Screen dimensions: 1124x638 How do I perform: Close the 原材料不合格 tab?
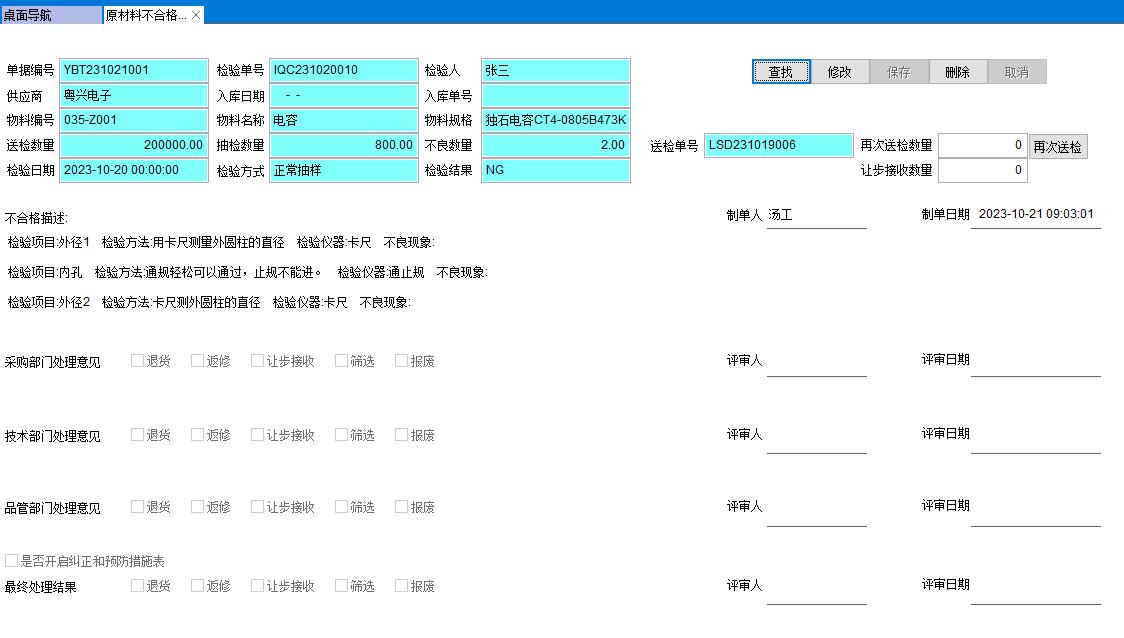pos(196,15)
